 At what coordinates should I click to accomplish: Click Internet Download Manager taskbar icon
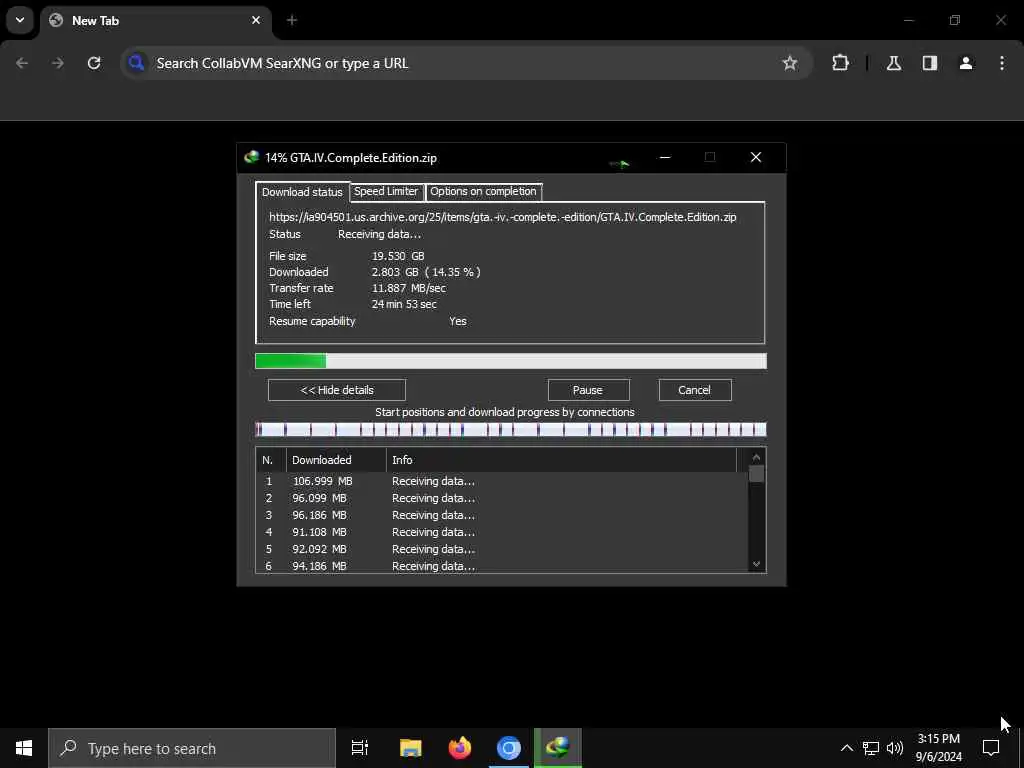pos(558,748)
